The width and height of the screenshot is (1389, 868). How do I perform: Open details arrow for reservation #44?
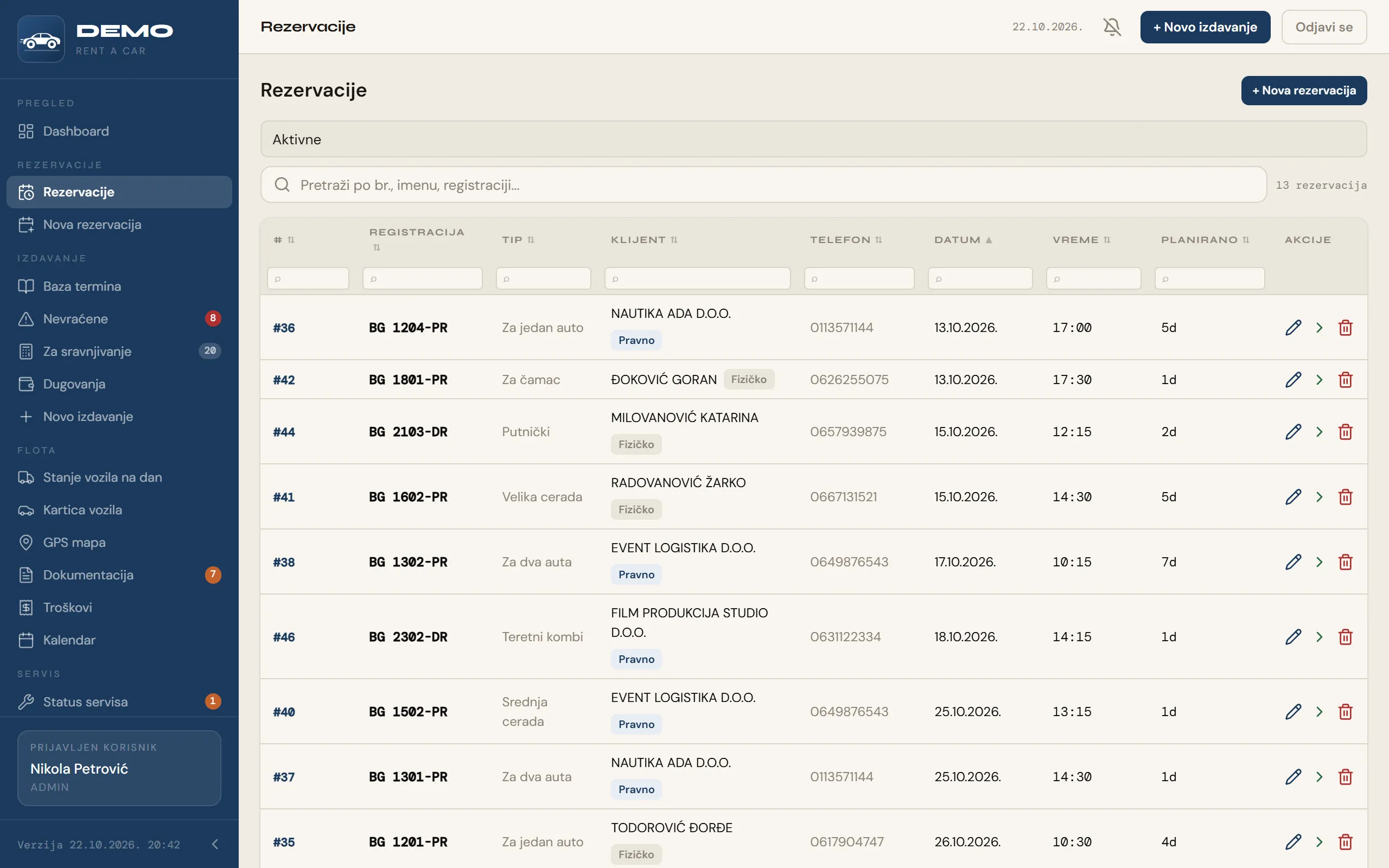[1320, 432]
